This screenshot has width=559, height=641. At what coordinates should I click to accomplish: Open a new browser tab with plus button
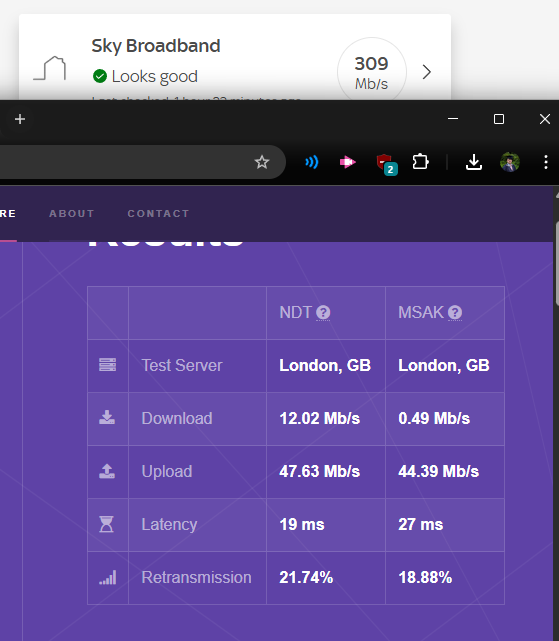(20, 119)
